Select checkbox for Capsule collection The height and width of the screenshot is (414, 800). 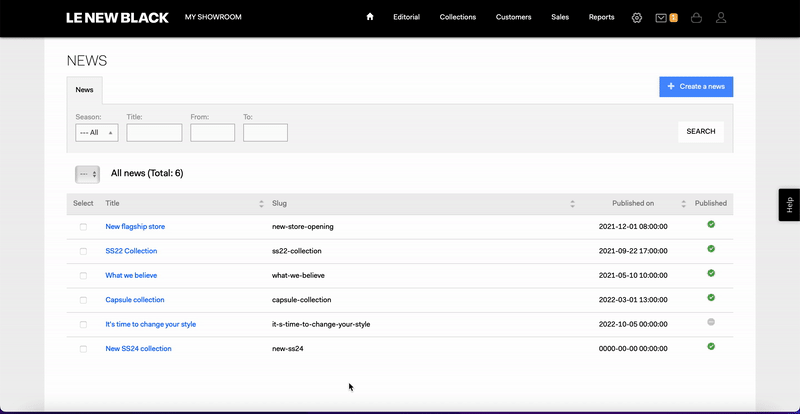point(83,300)
